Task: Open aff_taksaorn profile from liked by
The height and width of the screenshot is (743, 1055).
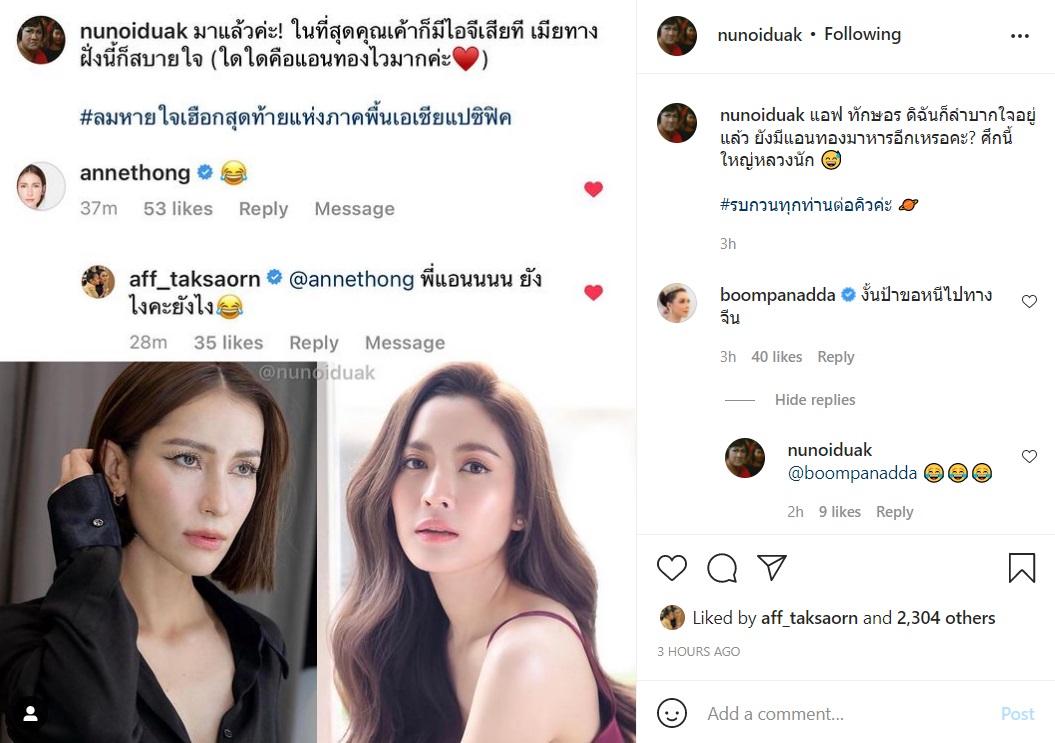Action: tap(809, 618)
